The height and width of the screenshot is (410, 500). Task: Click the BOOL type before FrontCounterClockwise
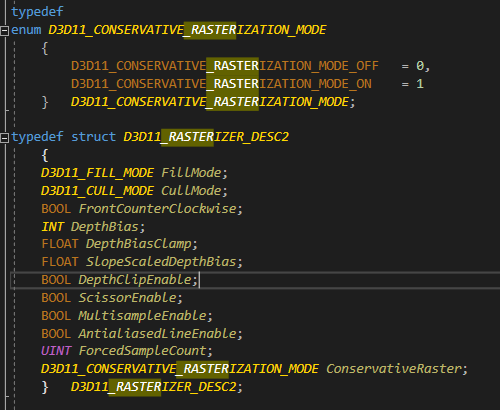click(x=56, y=209)
